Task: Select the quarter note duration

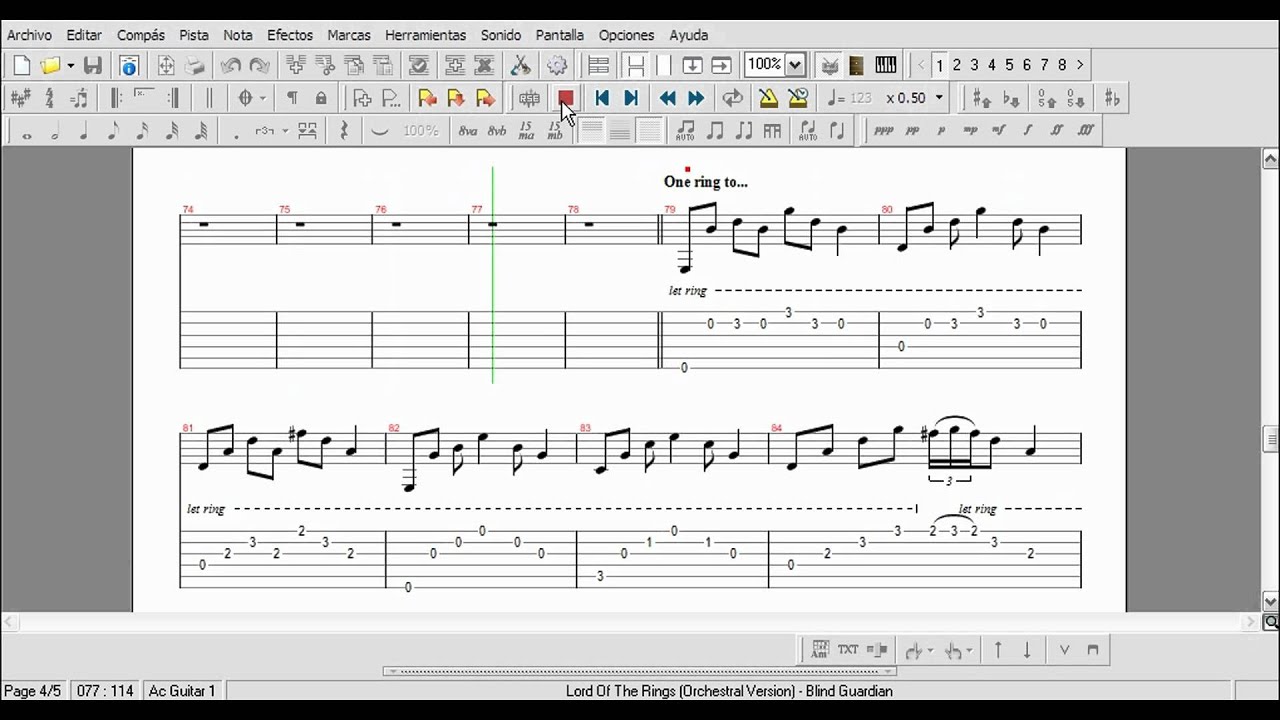Action: (x=84, y=131)
